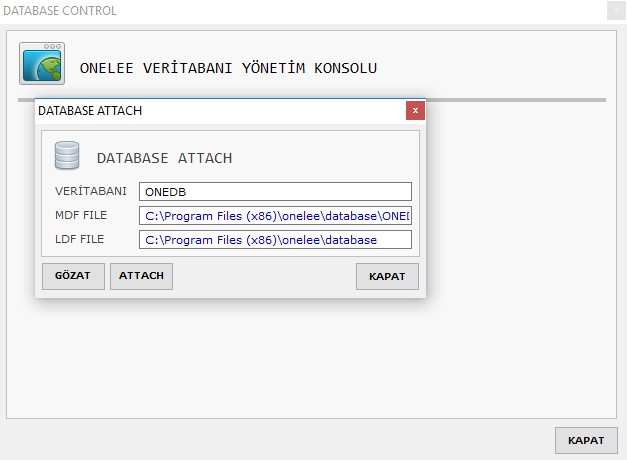Click the DATABASE ATTACH dialog title bar text
The image size is (627, 460).
click(90, 110)
